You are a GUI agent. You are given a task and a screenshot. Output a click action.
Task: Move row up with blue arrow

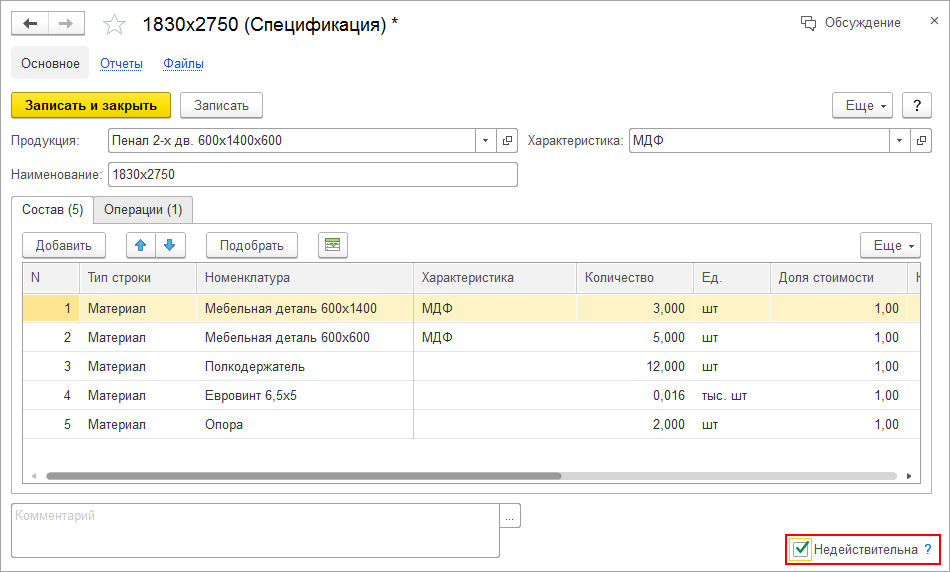[x=141, y=245]
